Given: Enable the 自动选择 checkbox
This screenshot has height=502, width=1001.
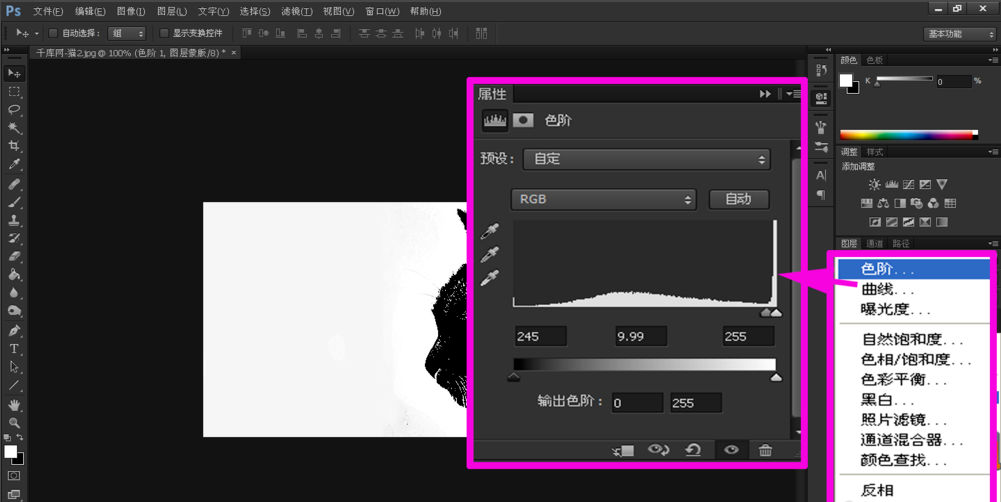Looking at the screenshot, I should [x=54, y=33].
